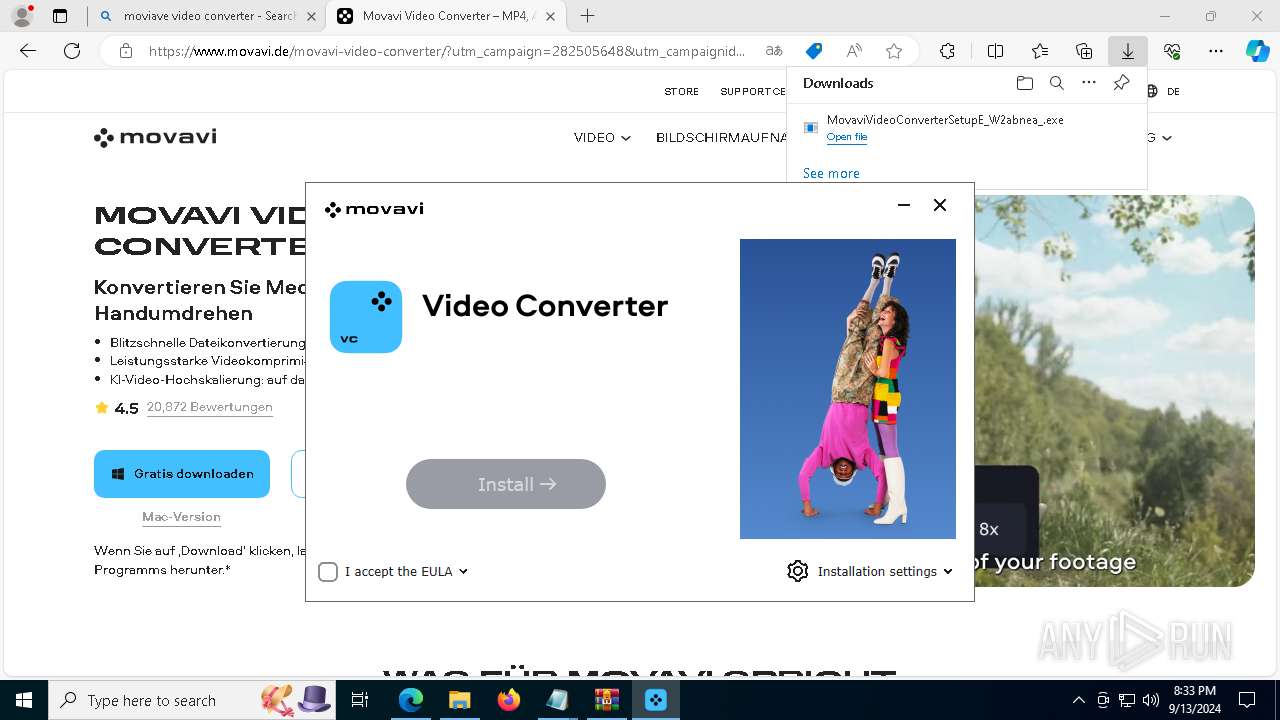The image size is (1280, 720).
Task: Open Copilot sidebar icon
Action: pos(1257,51)
